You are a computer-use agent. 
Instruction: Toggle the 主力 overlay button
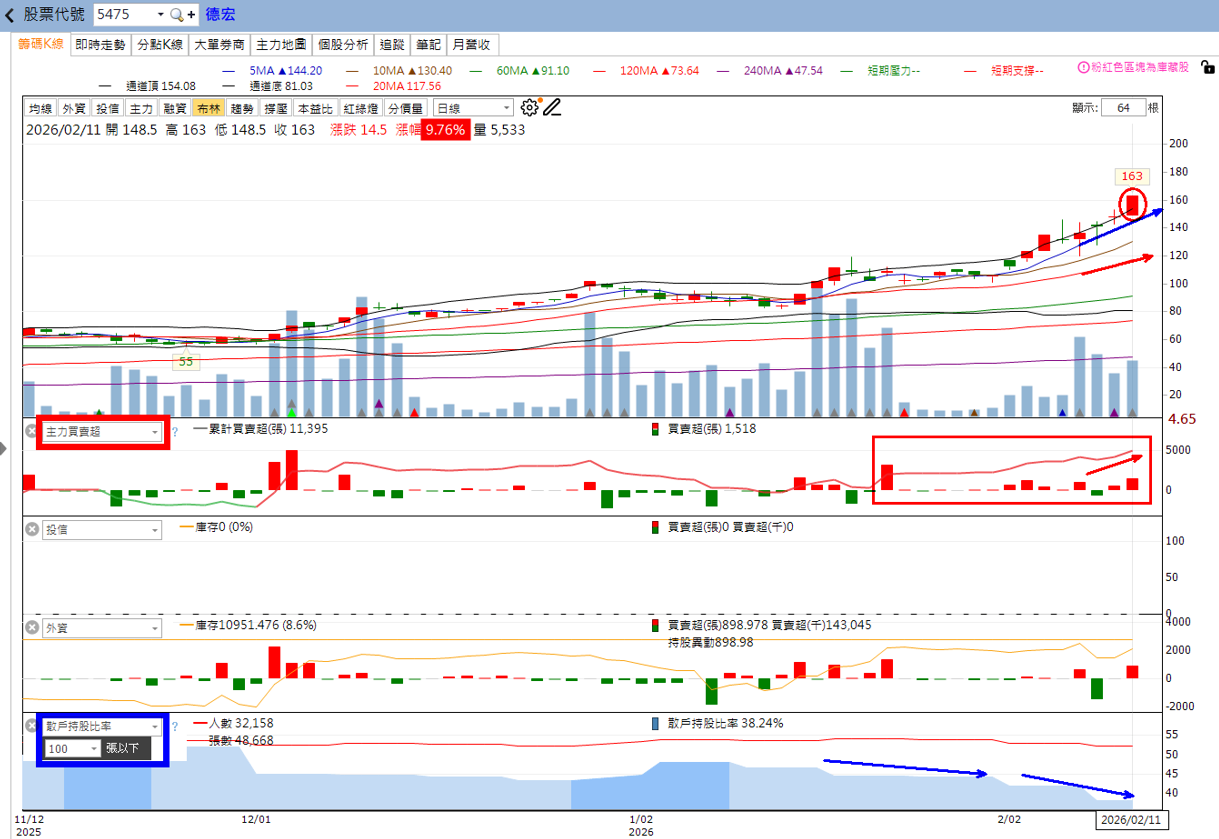[141, 108]
